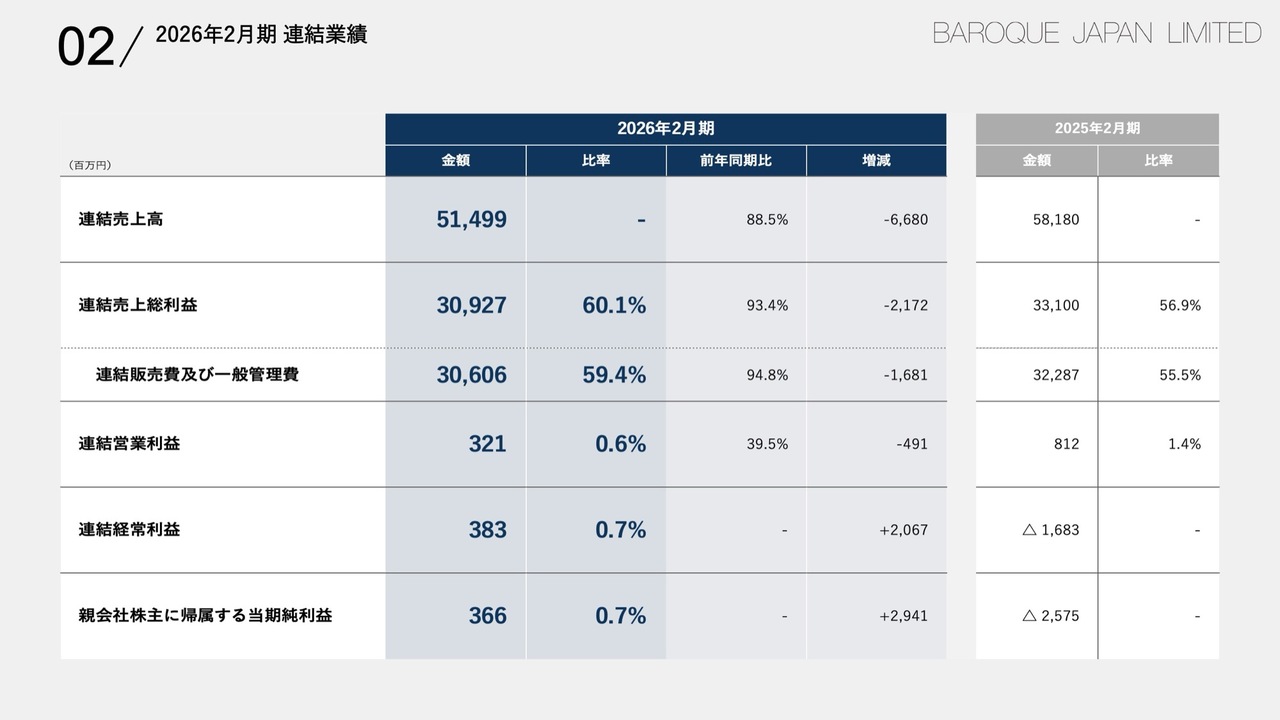Click the slide number 02
The height and width of the screenshot is (720, 1280).
pyautogui.click(x=85, y=48)
